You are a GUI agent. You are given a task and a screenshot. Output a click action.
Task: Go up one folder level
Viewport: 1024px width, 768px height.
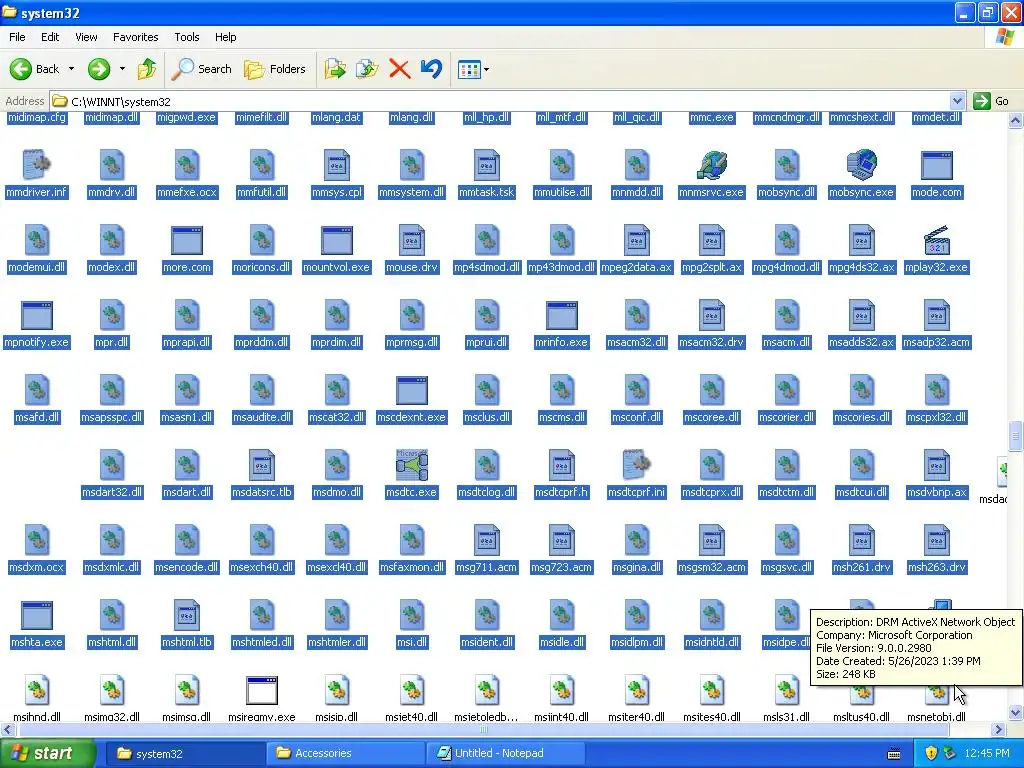(147, 69)
